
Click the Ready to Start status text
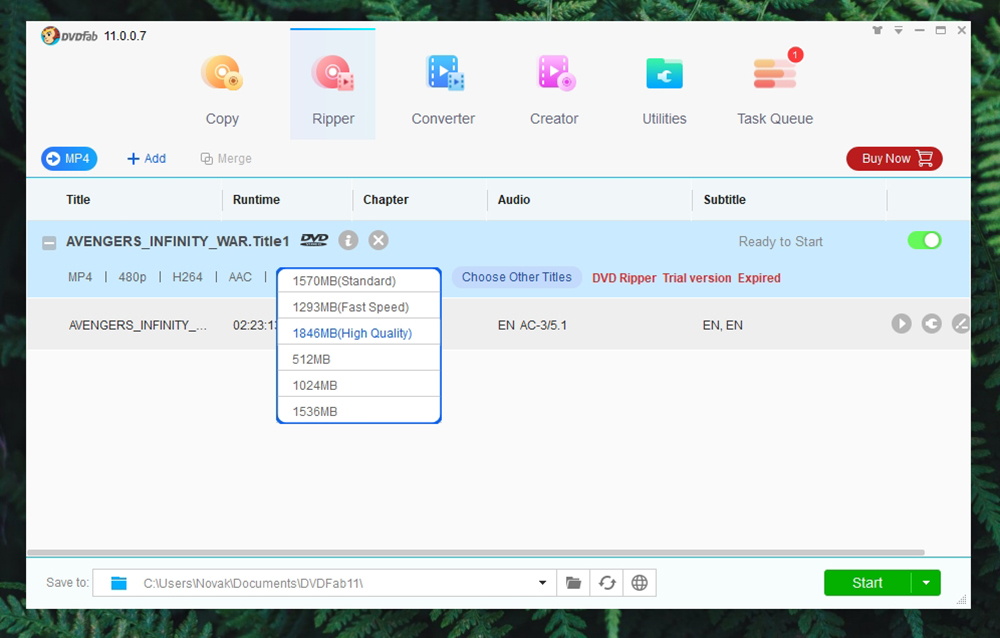781,242
